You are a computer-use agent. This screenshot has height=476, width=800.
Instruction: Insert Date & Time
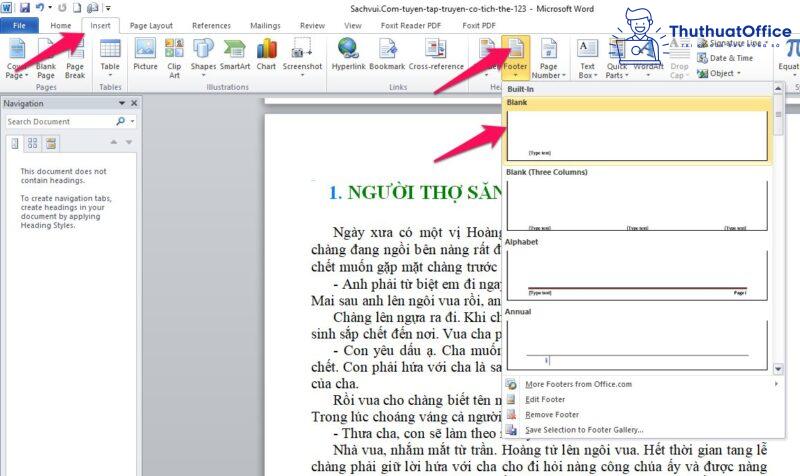pyautogui.click(x=726, y=58)
